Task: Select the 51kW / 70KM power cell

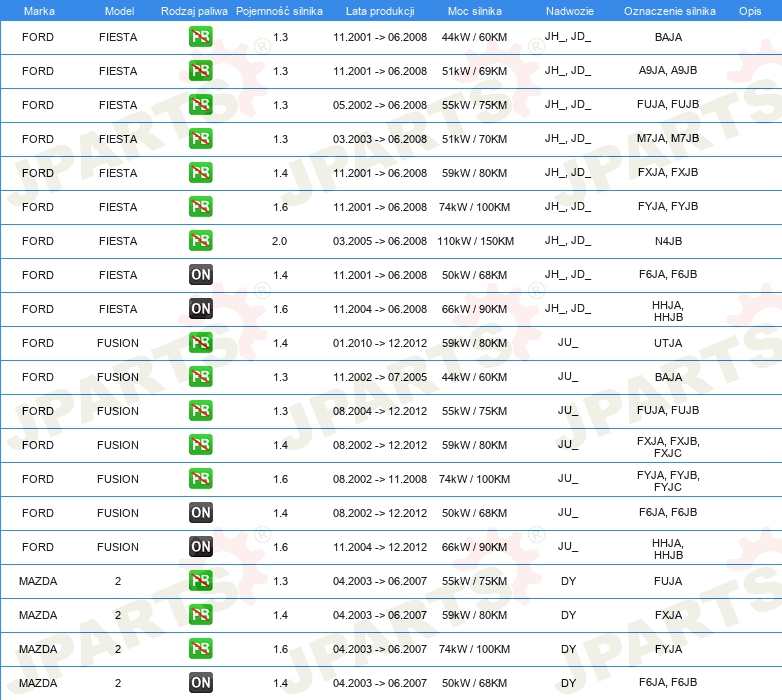Action: point(474,139)
